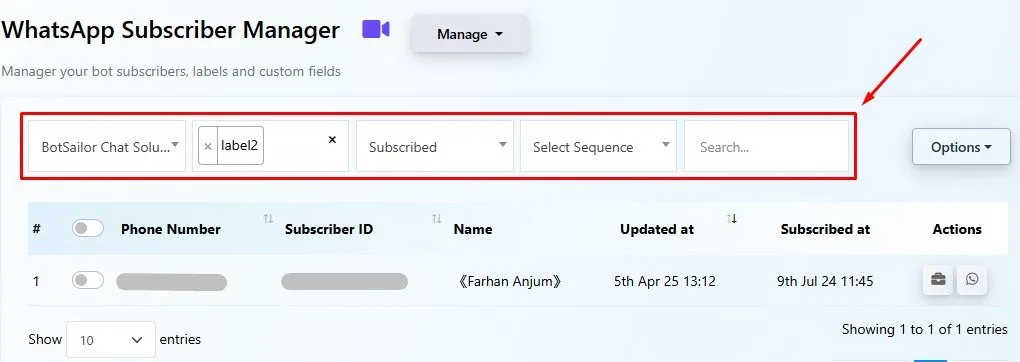The image size is (1020, 362).
Task: Sort by Phone Number column arrows
Action: pyautogui.click(x=268, y=219)
